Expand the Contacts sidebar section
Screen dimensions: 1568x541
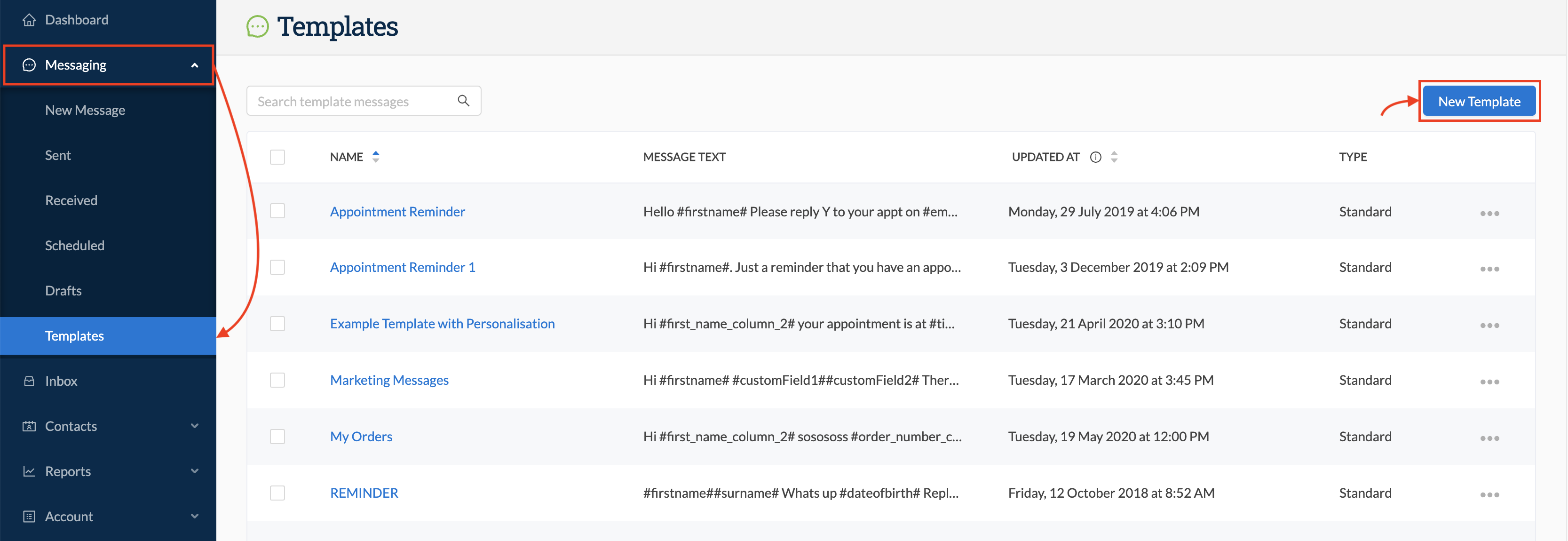point(194,426)
